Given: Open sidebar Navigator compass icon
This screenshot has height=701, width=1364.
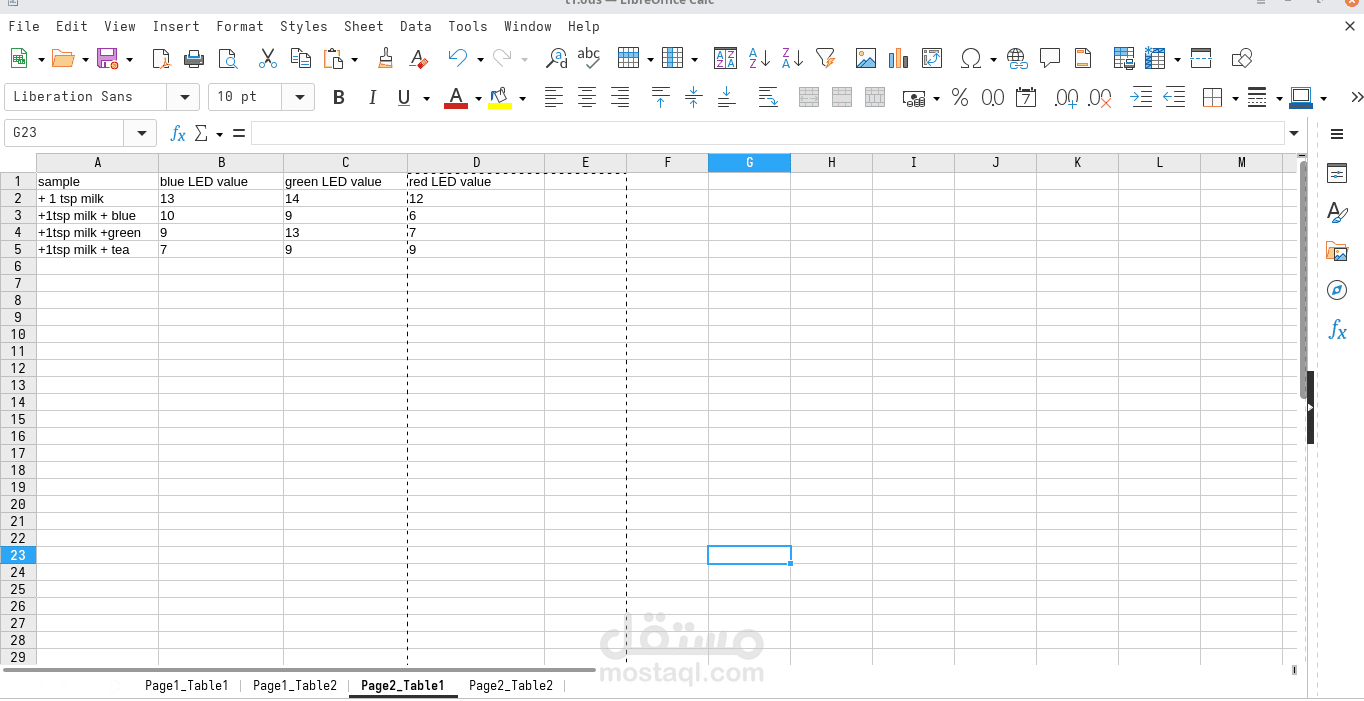Looking at the screenshot, I should [x=1337, y=290].
